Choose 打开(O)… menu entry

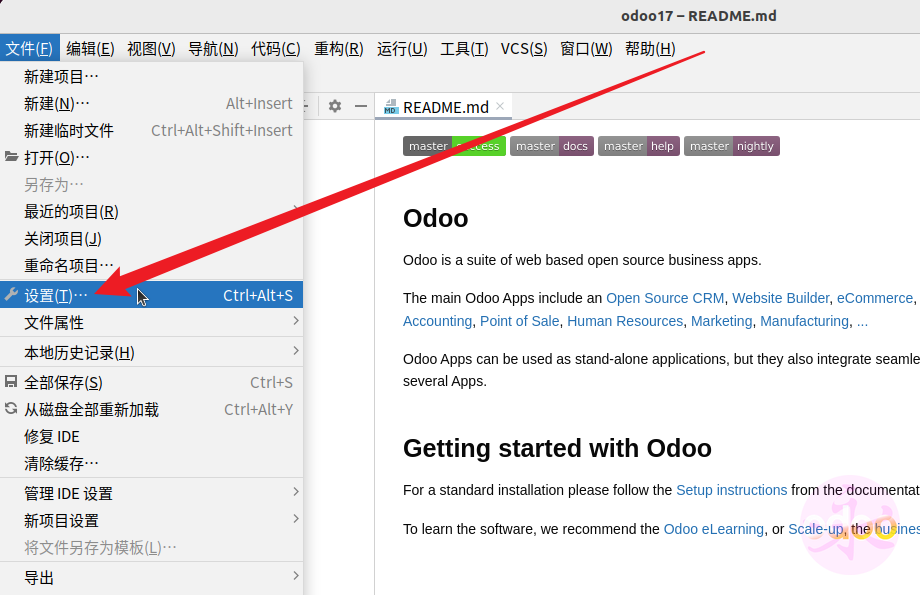point(151,158)
